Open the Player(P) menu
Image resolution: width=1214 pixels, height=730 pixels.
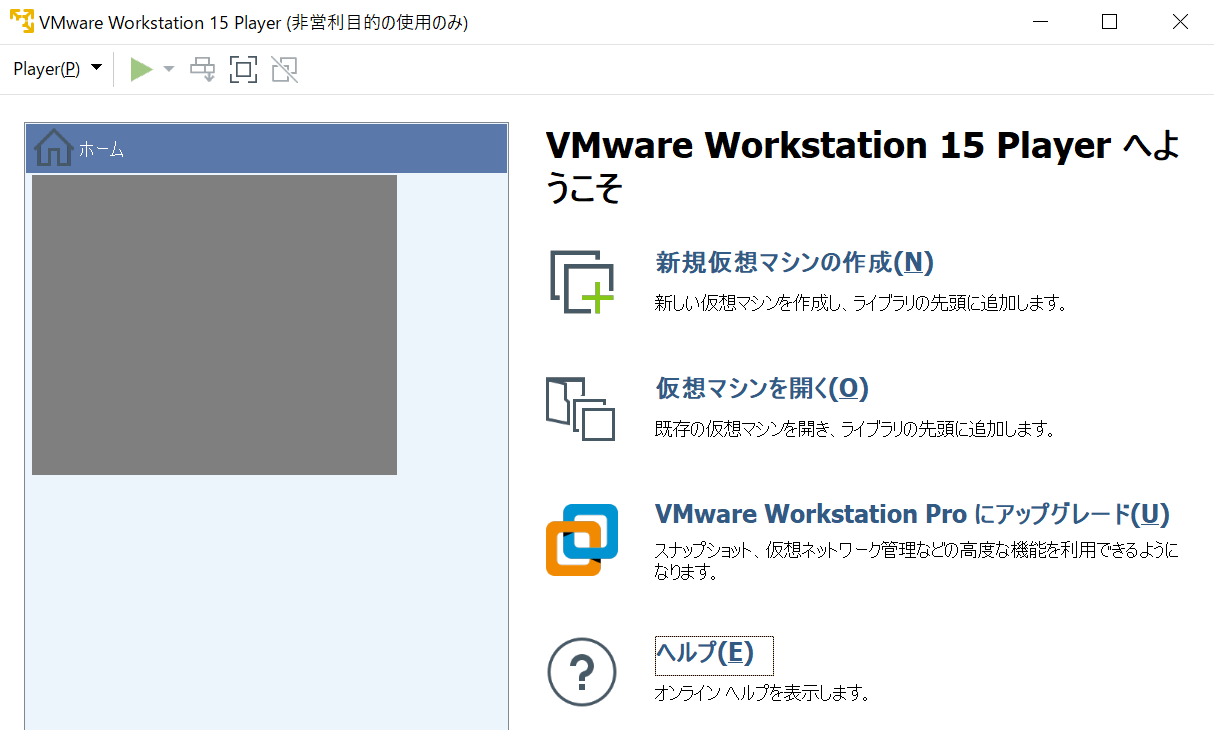point(57,69)
